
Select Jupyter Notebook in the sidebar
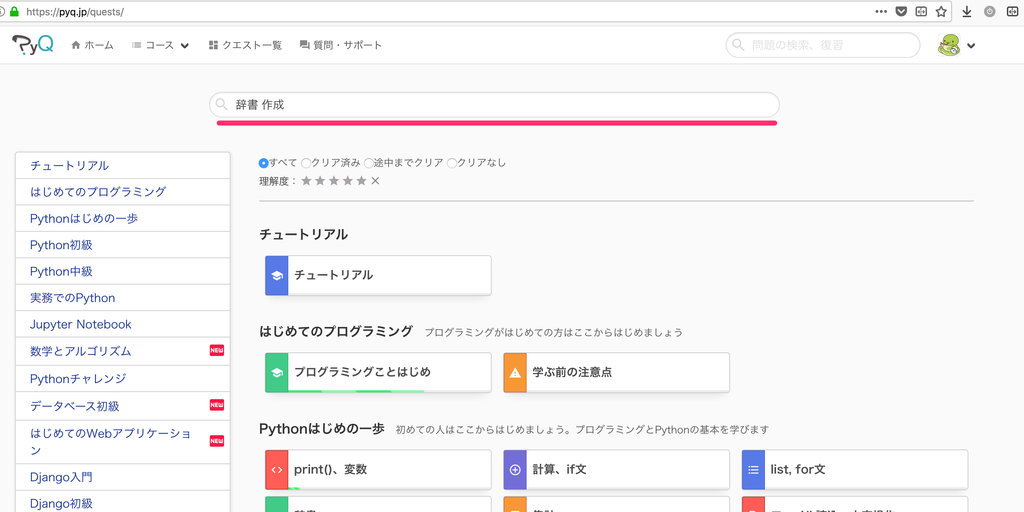(x=123, y=324)
